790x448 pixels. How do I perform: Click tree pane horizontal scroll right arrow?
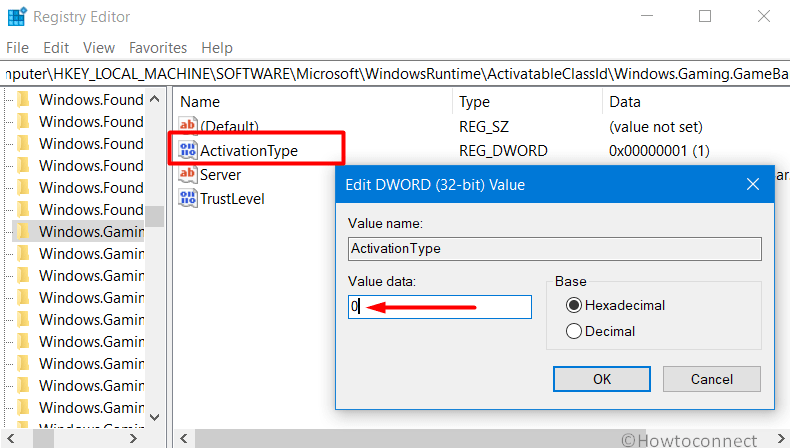(x=134, y=438)
